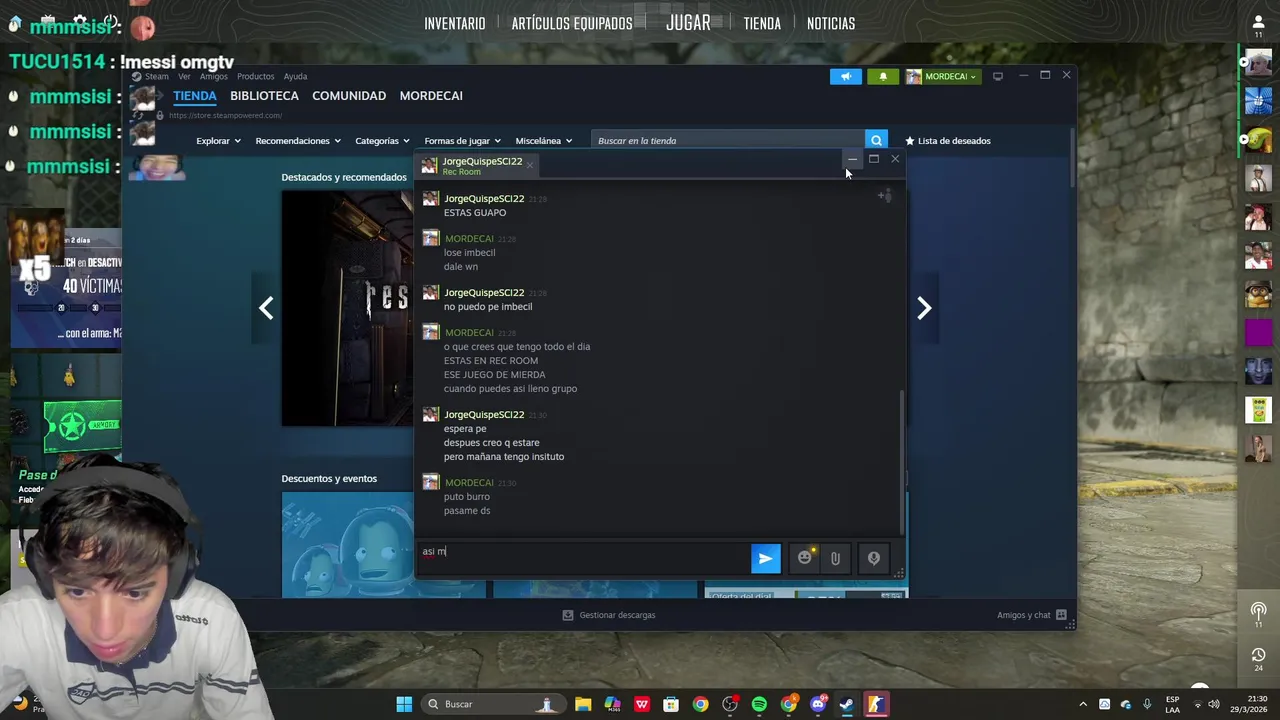Image resolution: width=1280 pixels, height=720 pixels.
Task: Open the emoji picker in chat
Action: pyautogui.click(x=805, y=558)
